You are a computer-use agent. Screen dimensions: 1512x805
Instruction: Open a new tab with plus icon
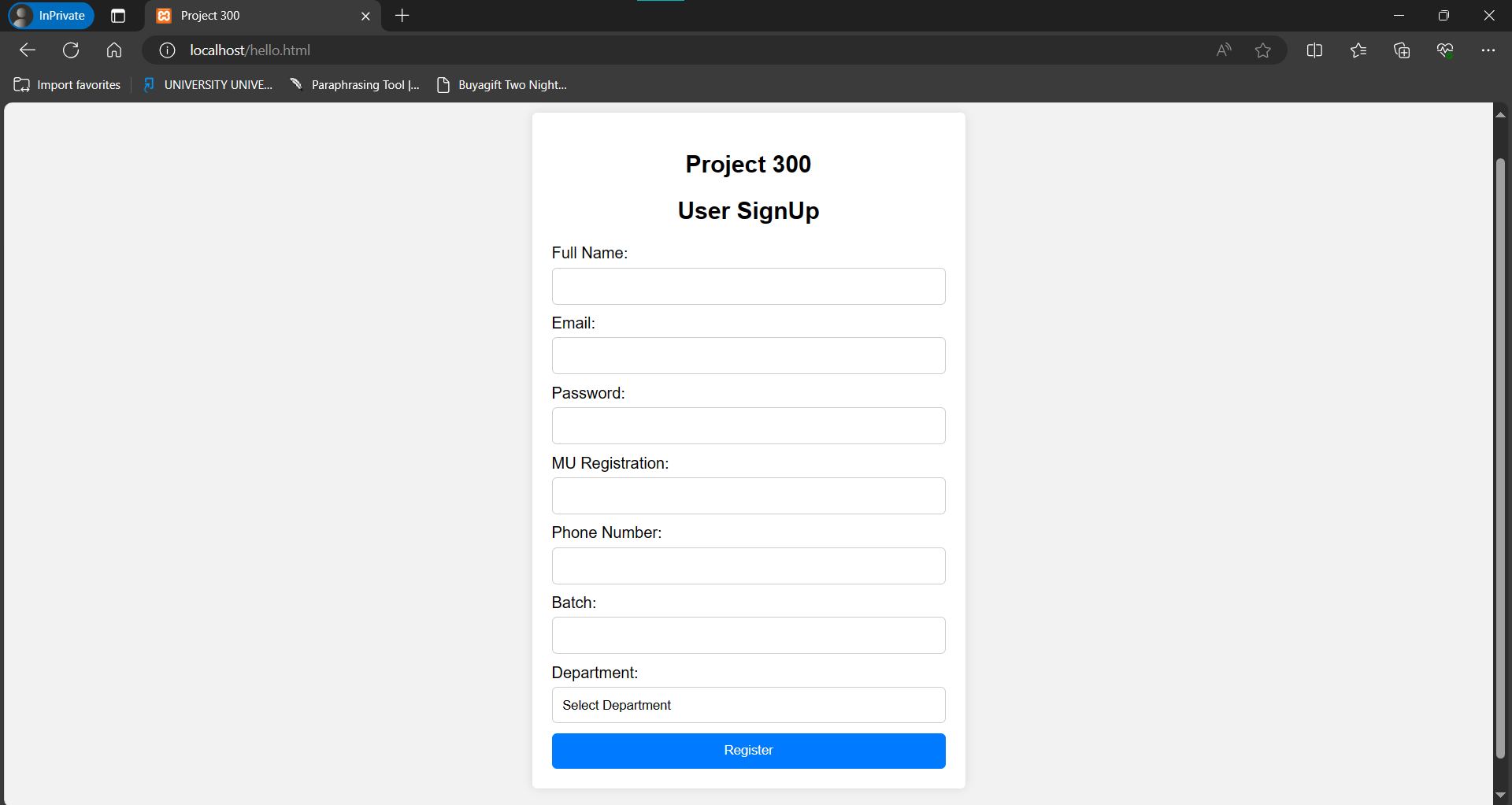click(402, 16)
